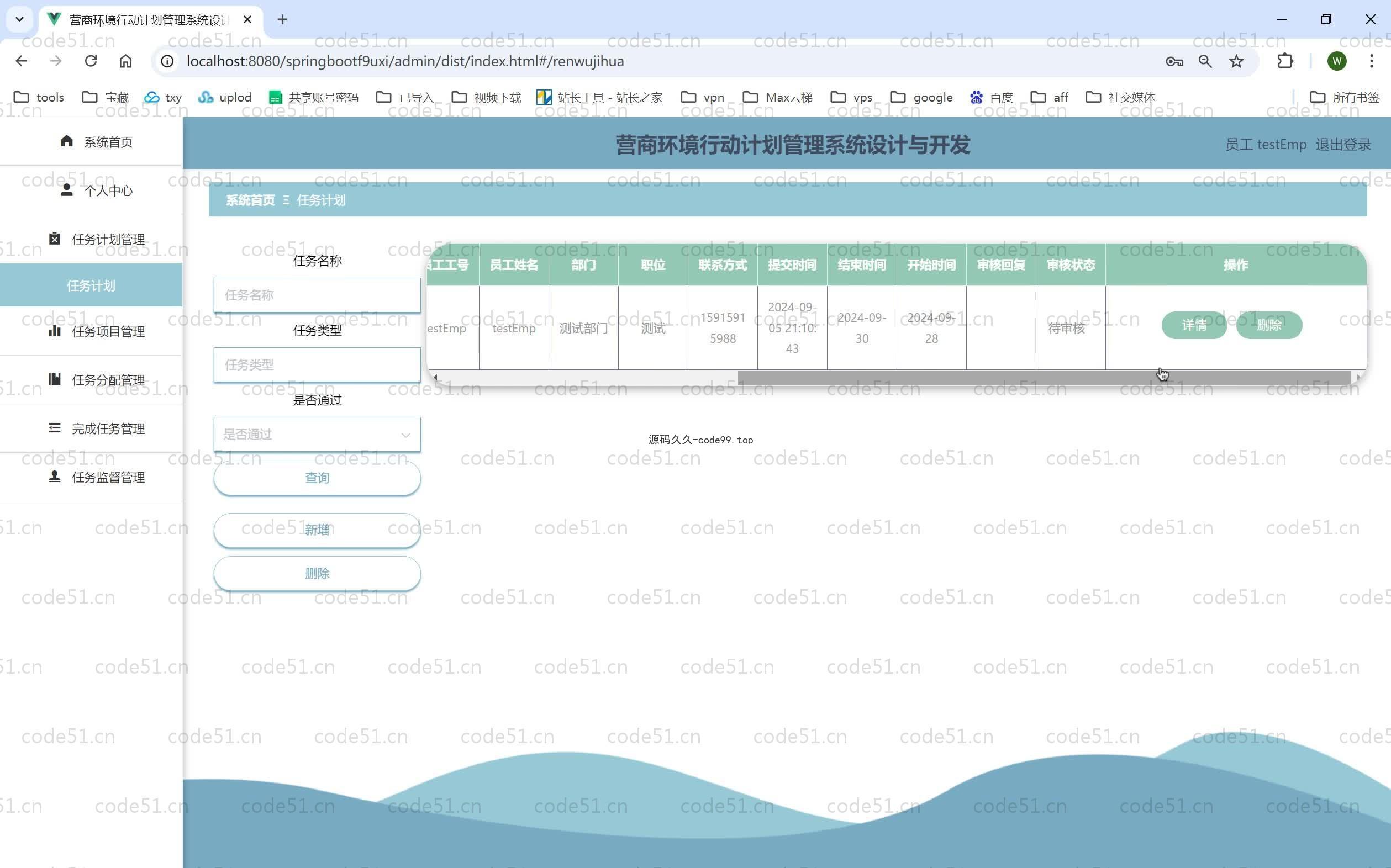This screenshot has width=1391, height=868.
Task: Collapse 任务计划管理 menu
Action: 91,239
